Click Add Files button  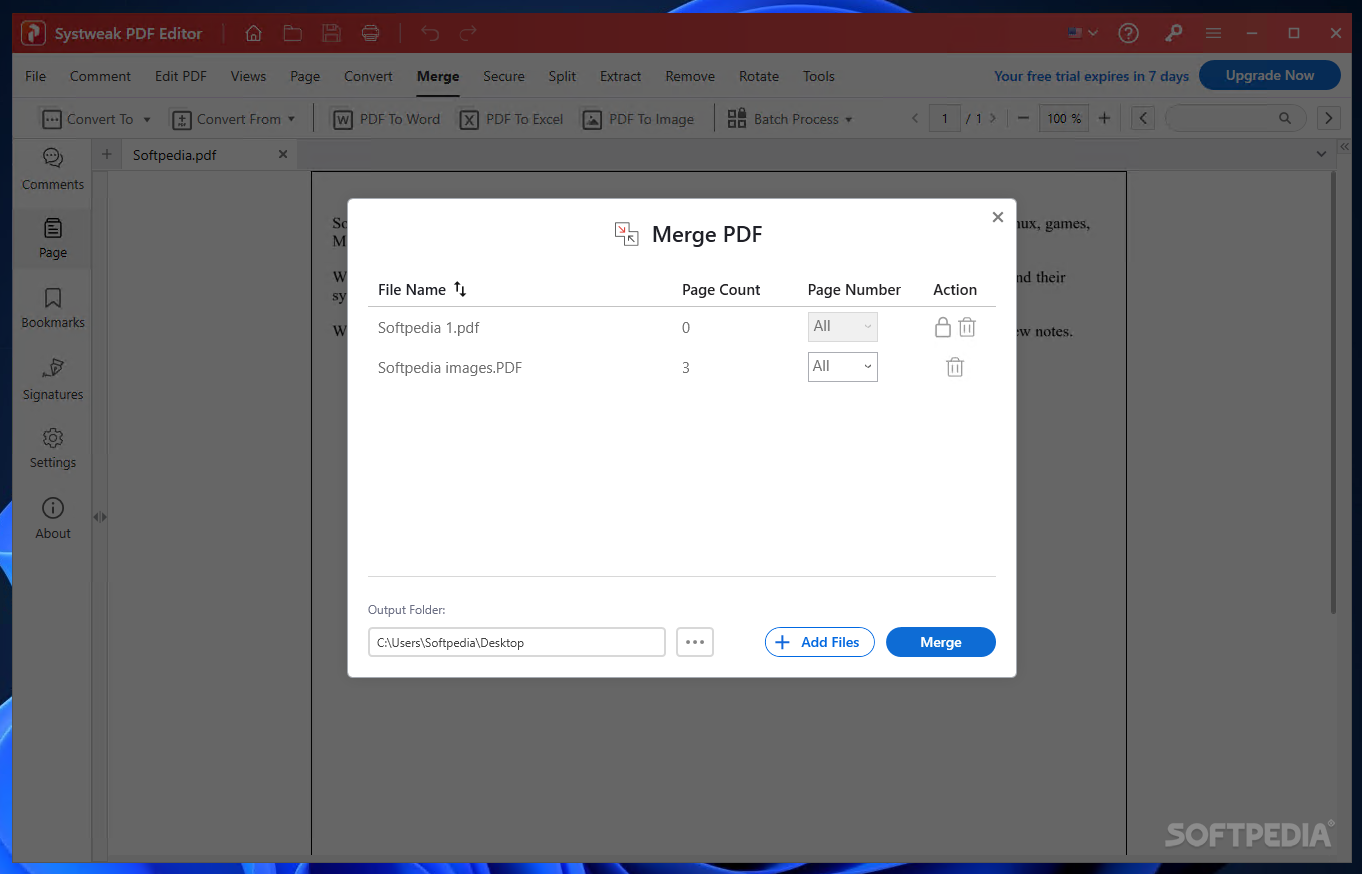(820, 642)
